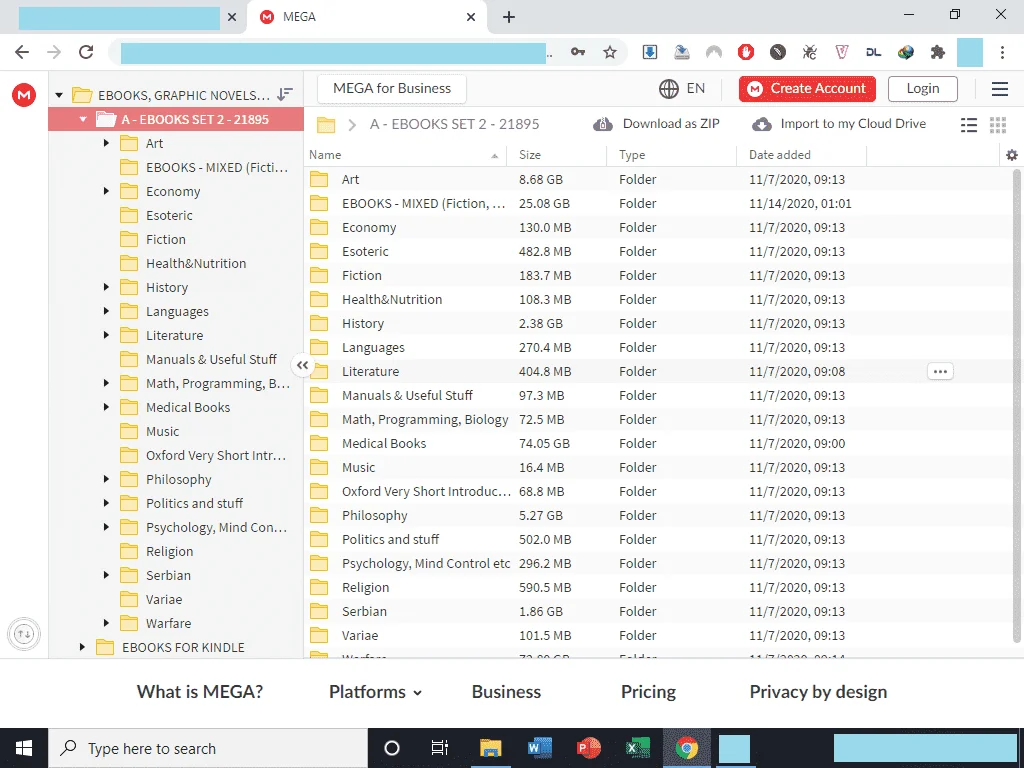The image size is (1024, 768).
Task: Open transfers circle icon in the left rail
Action: click(x=24, y=633)
